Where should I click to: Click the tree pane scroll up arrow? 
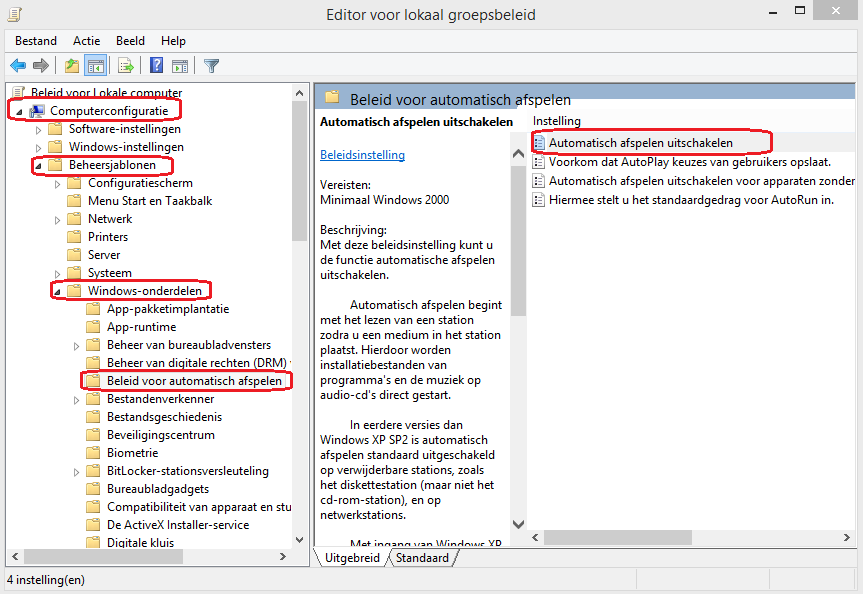click(x=299, y=92)
